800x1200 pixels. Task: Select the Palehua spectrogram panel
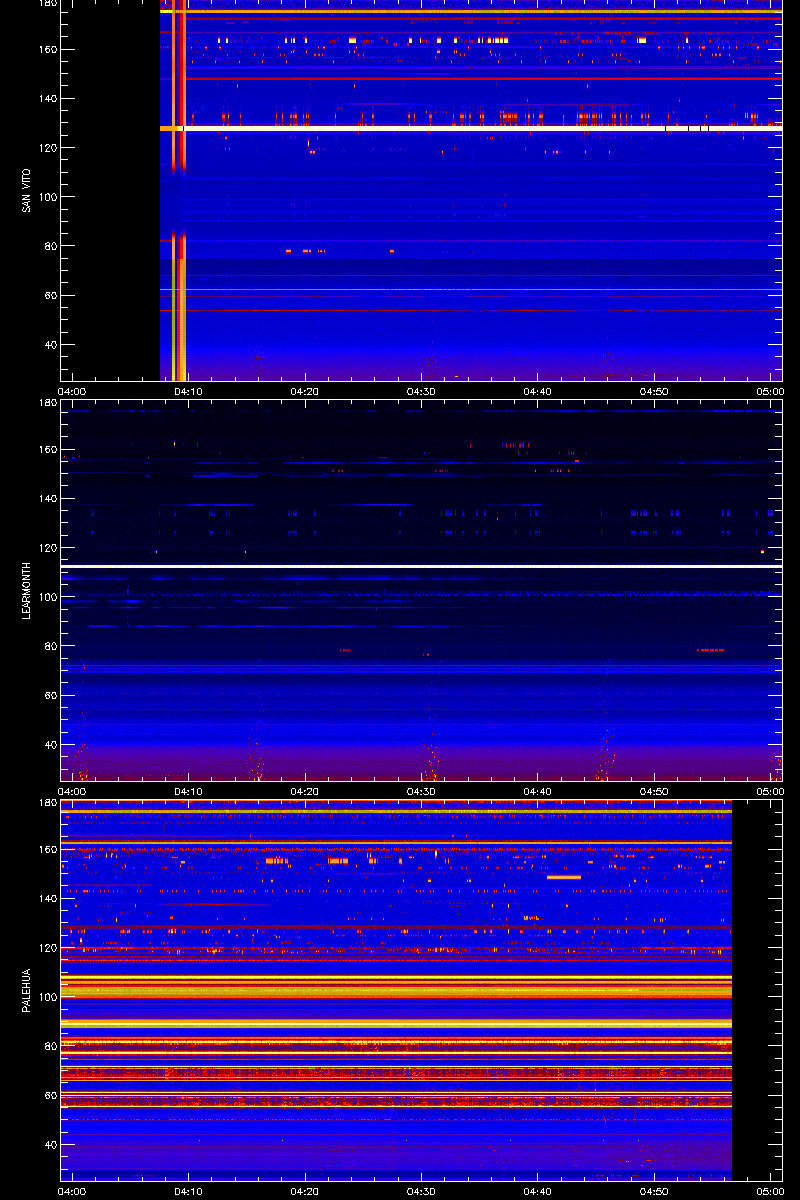(421, 990)
